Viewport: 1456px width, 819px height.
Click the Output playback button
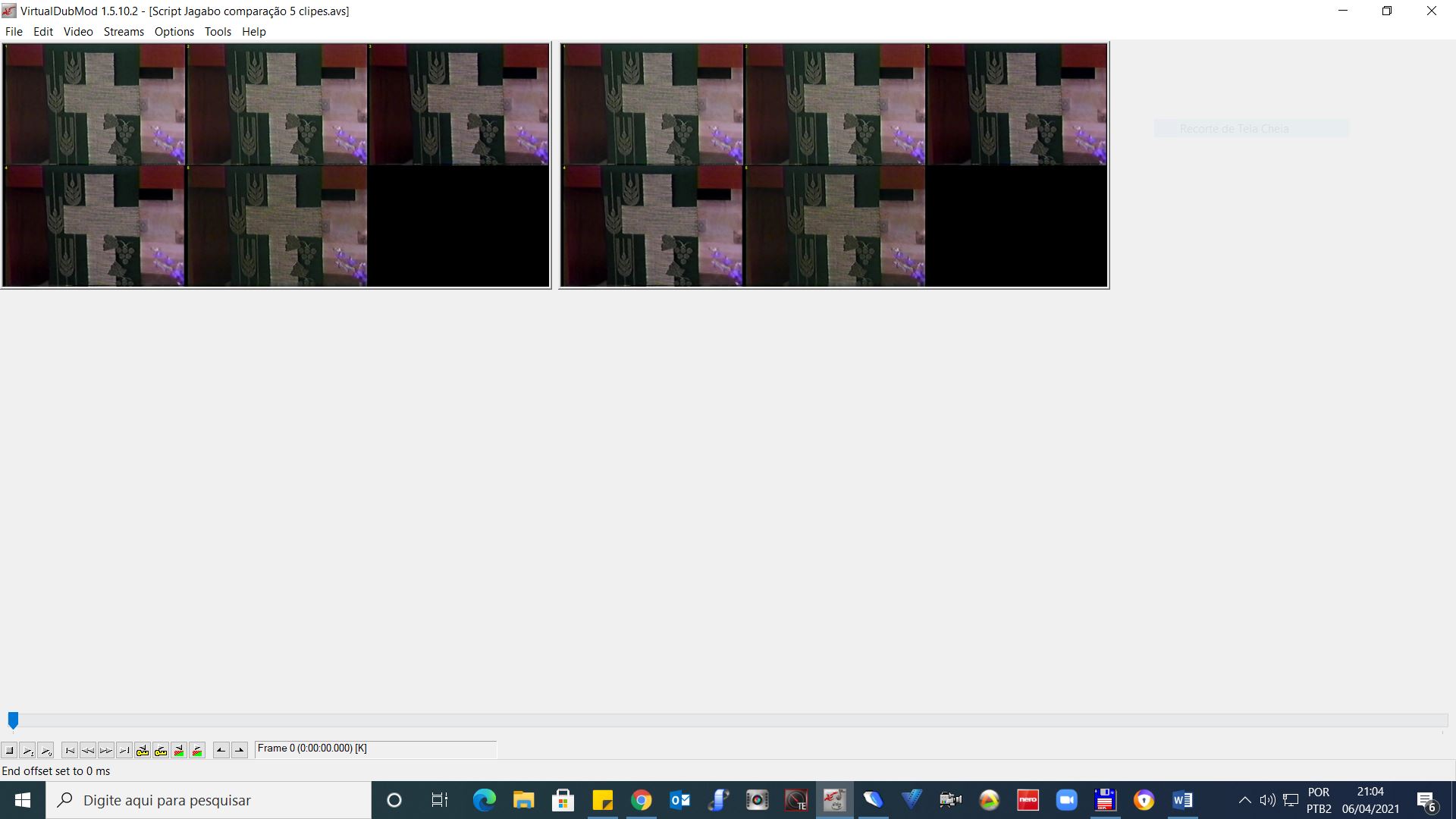point(45,751)
